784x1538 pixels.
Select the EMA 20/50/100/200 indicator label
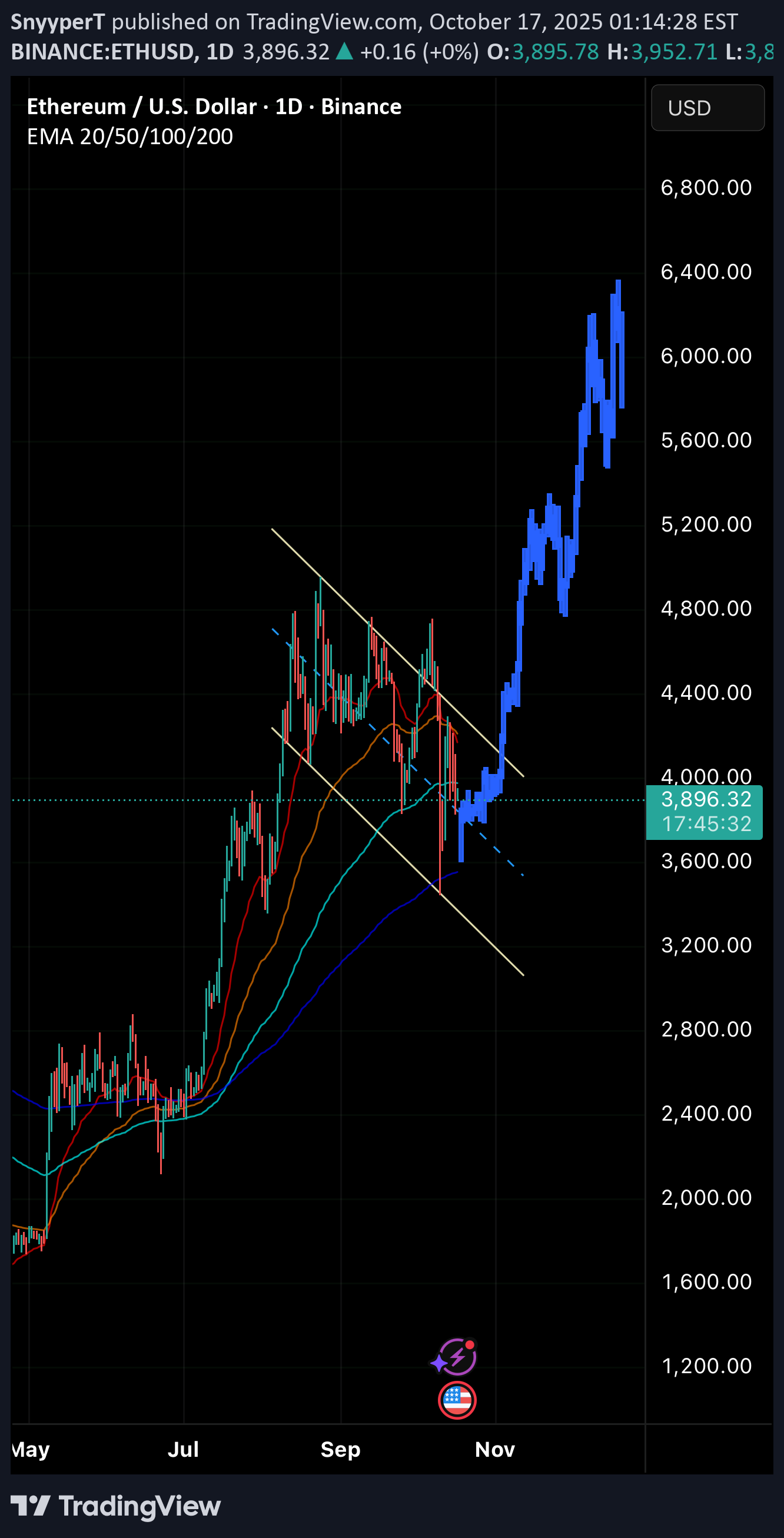tap(129, 137)
